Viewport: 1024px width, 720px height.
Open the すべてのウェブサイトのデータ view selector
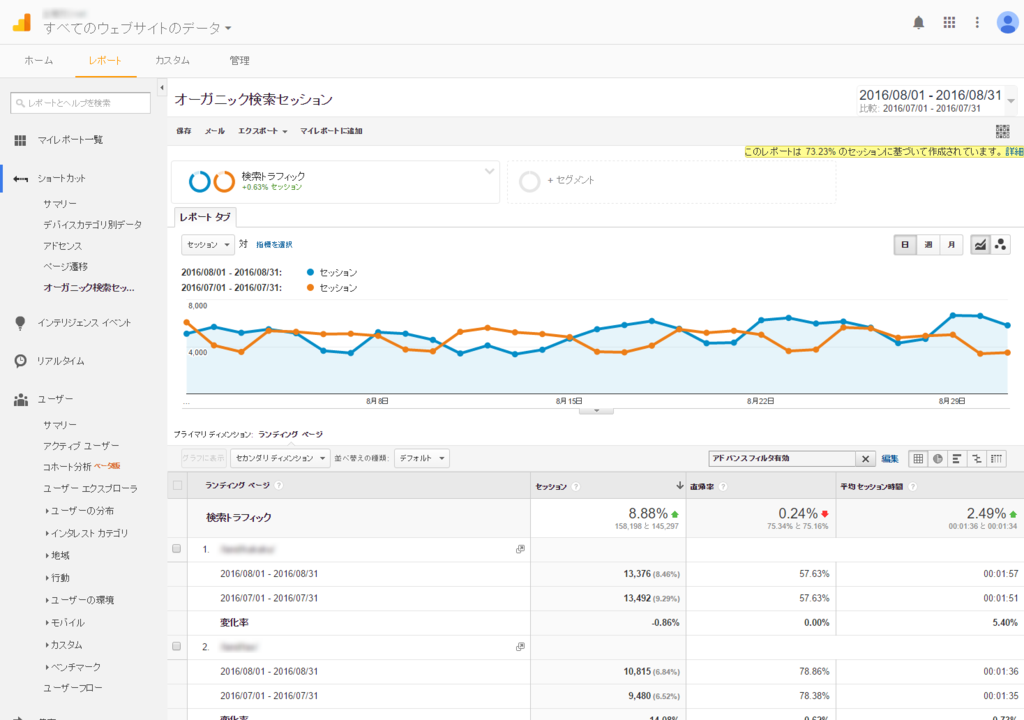click(138, 28)
